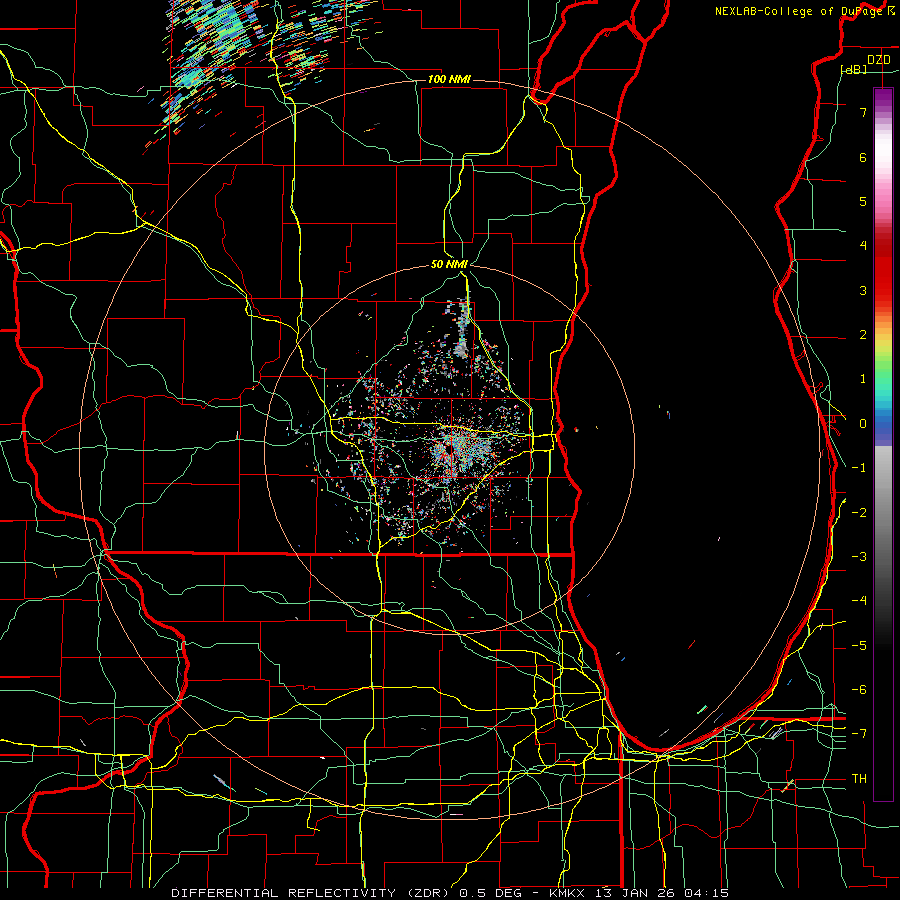Click the solid red band of the color bar

pos(883,267)
